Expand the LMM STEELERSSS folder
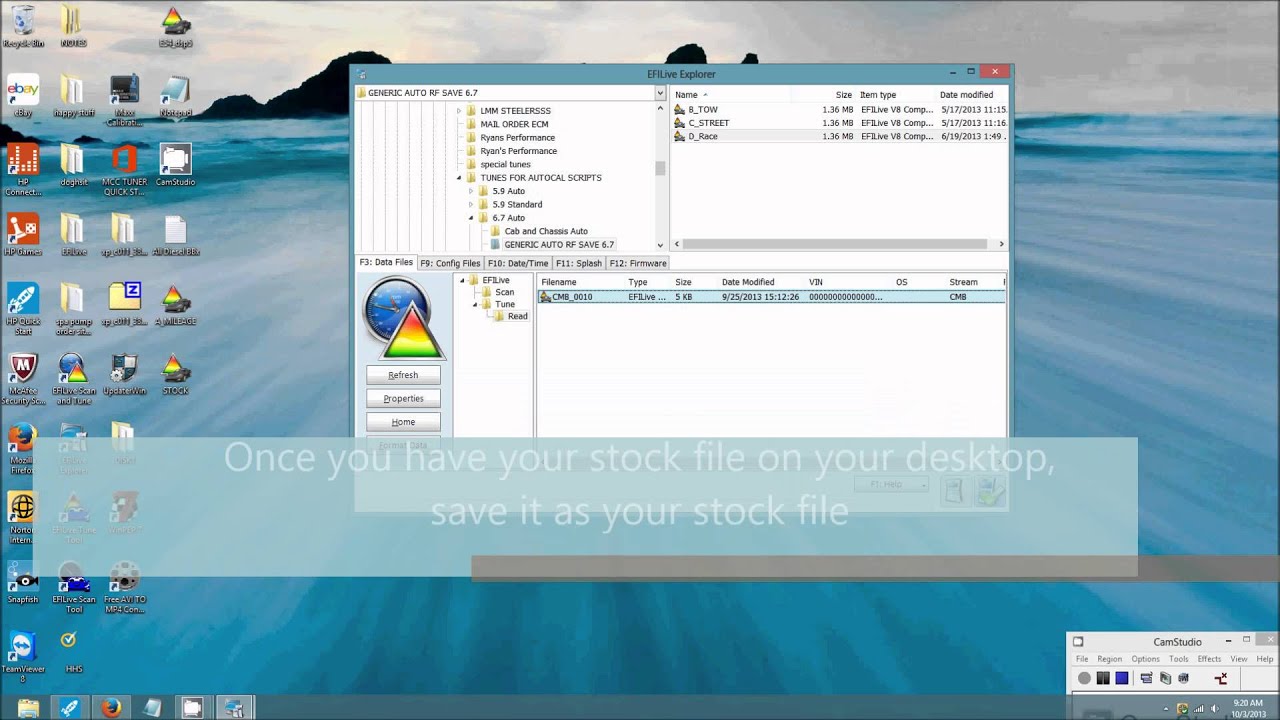The width and height of the screenshot is (1280, 720). [x=459, y=111]
